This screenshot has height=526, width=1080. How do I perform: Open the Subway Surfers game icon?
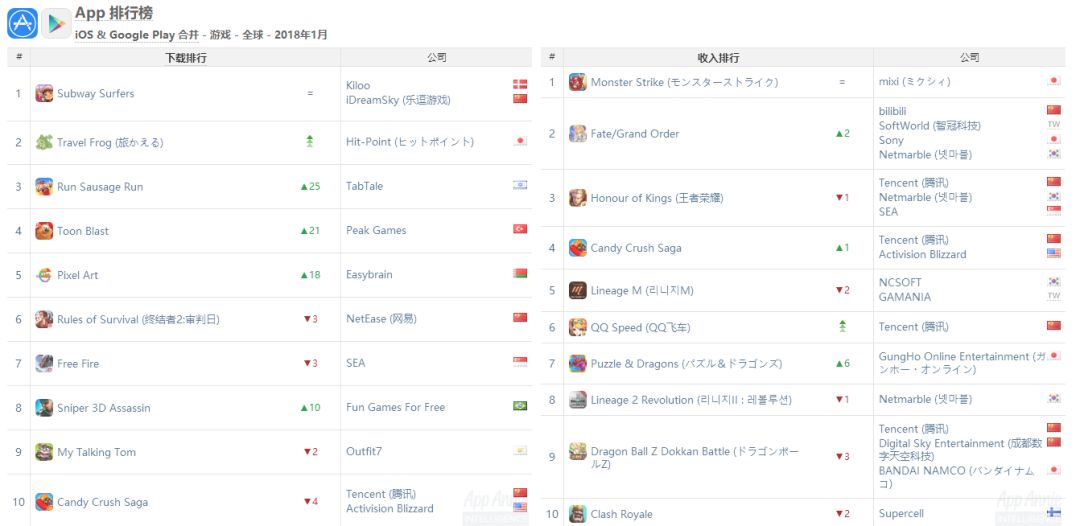(x=44, y=93)
